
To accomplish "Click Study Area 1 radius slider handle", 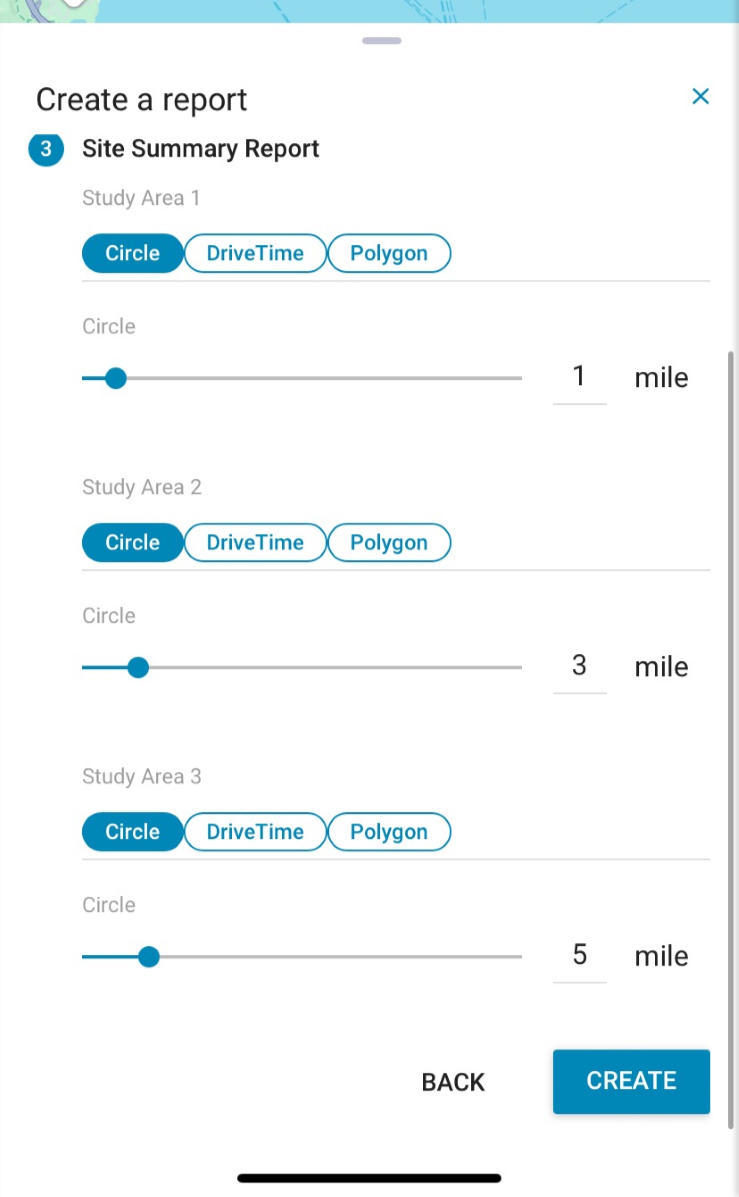I will click(x=116, y=378).
